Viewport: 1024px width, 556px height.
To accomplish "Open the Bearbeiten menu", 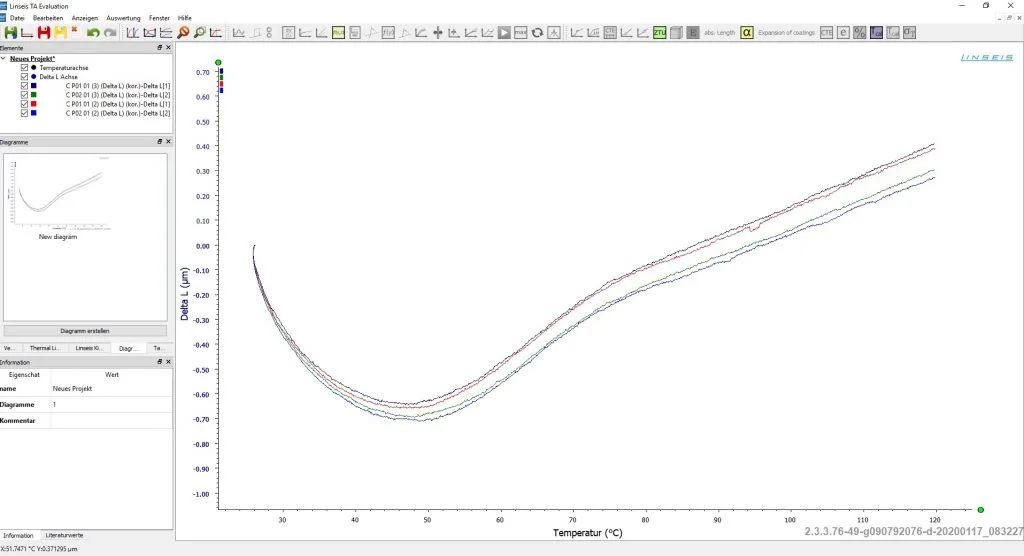I will [x=48, y=18].
